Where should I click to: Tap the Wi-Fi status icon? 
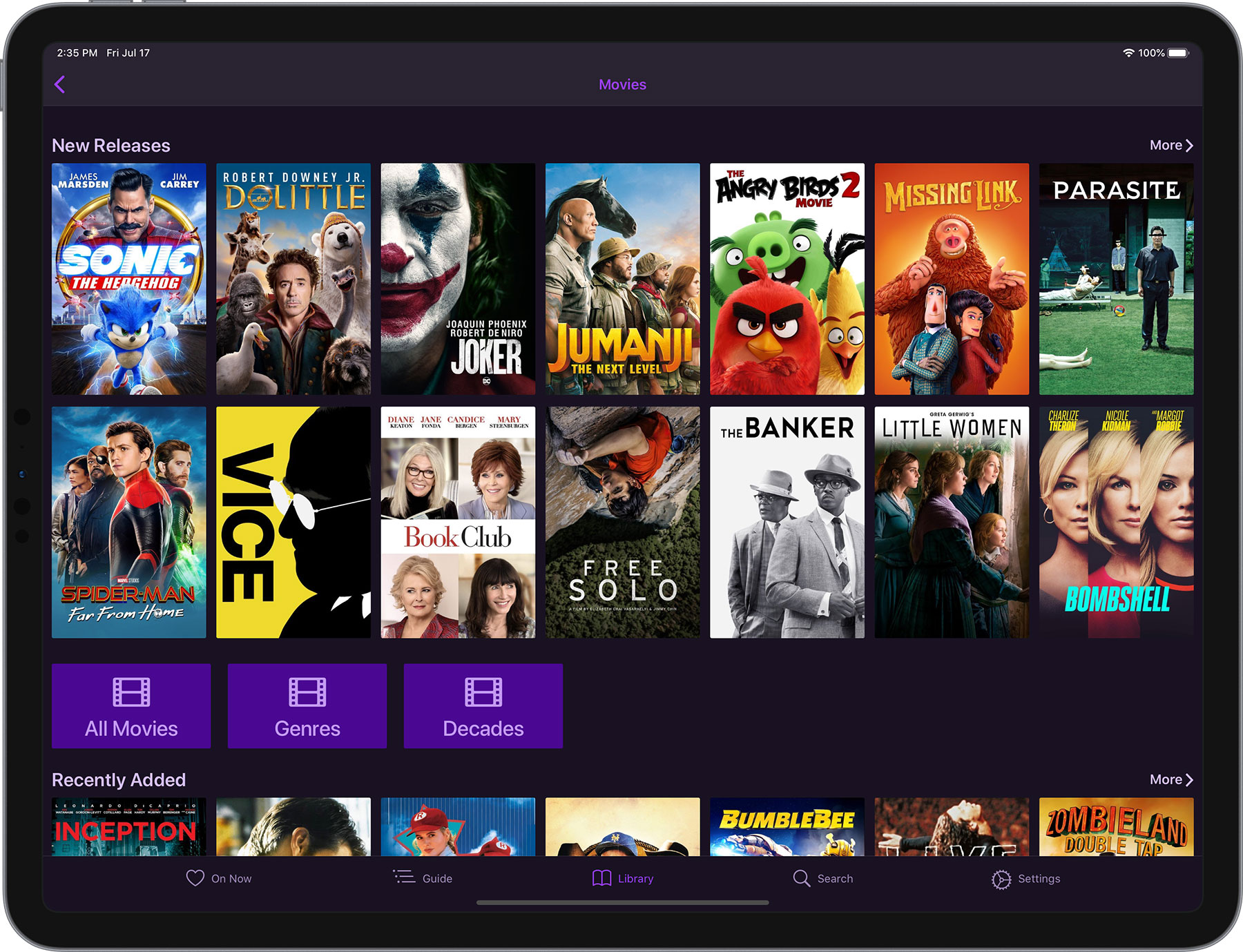(x=1128, y=52)
